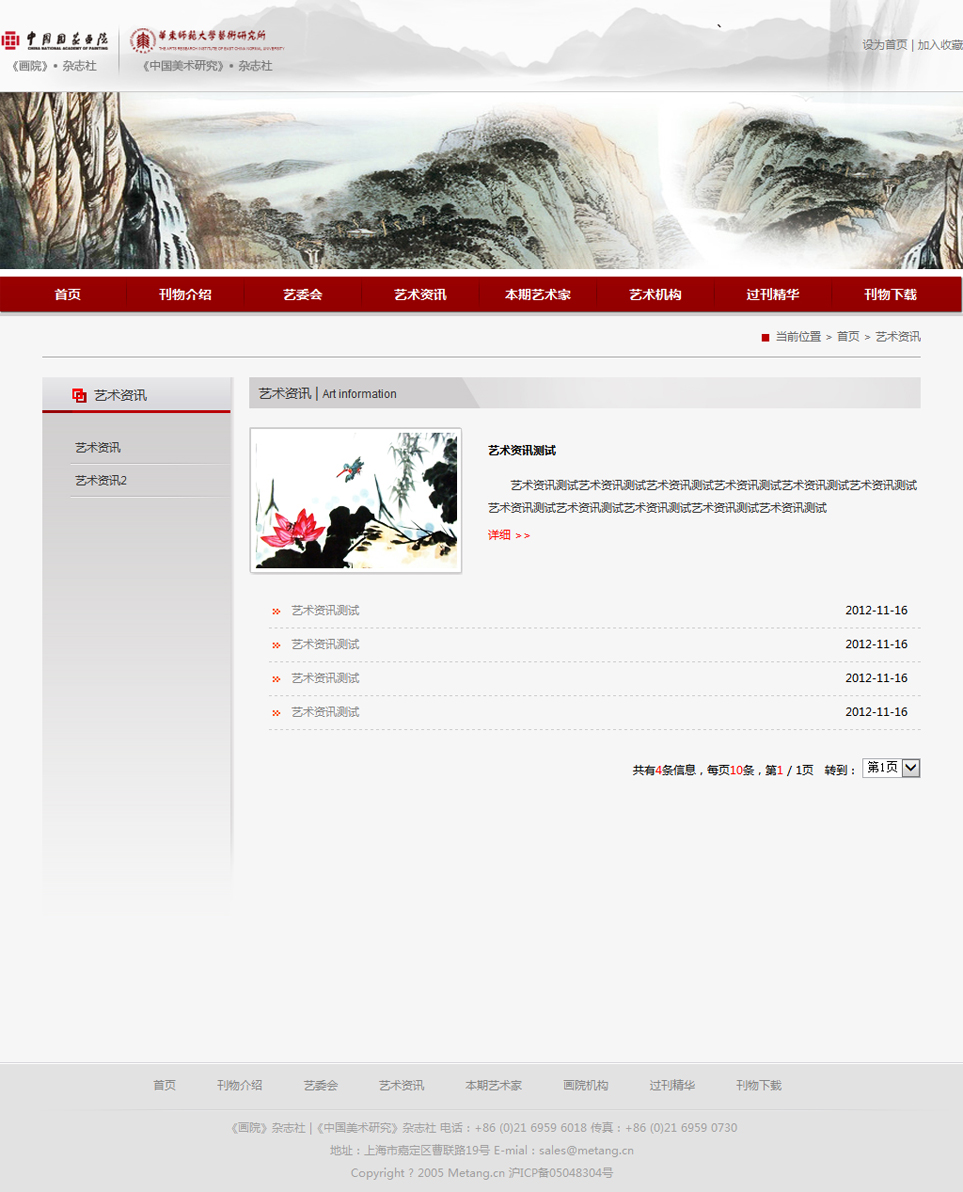The width and height of the screenshot is (963, 1192).
Task: Go to 首页 in the red navigation bar
Action: coord(67,295)
